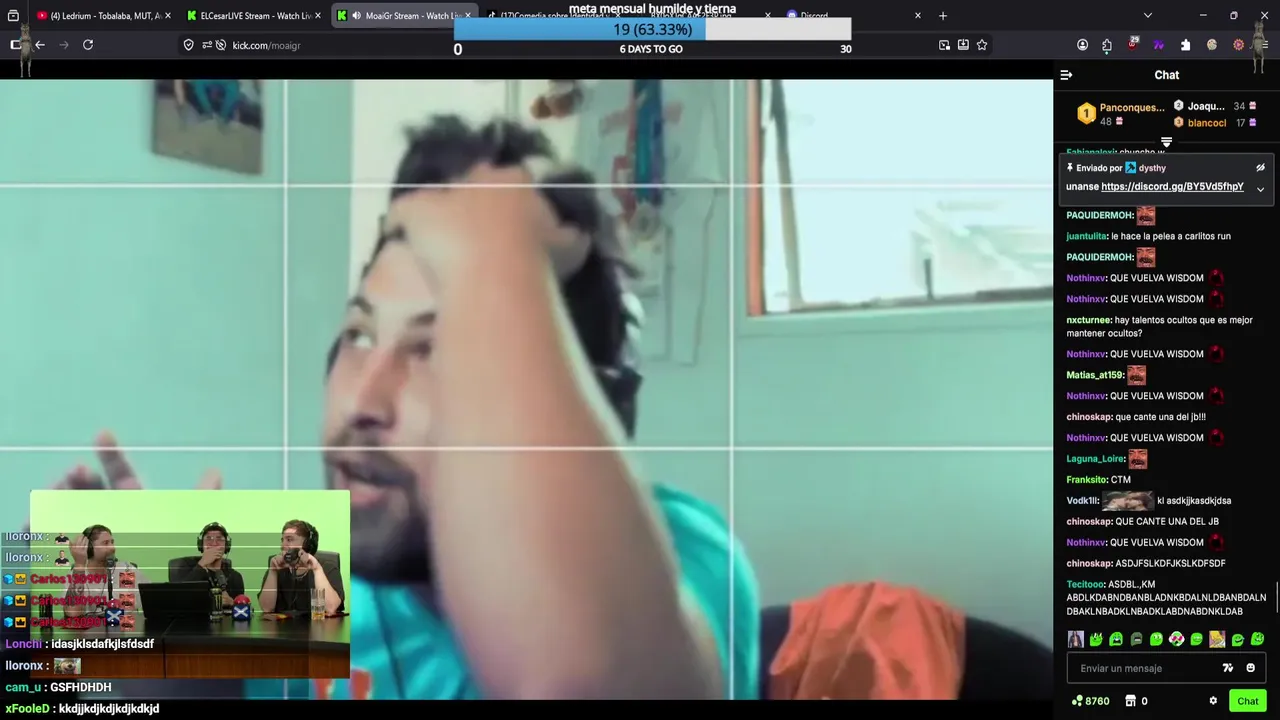Click the Vodk1ll emote image
This screenshot has height=720, width=1280.
(x=1128, y=501)
